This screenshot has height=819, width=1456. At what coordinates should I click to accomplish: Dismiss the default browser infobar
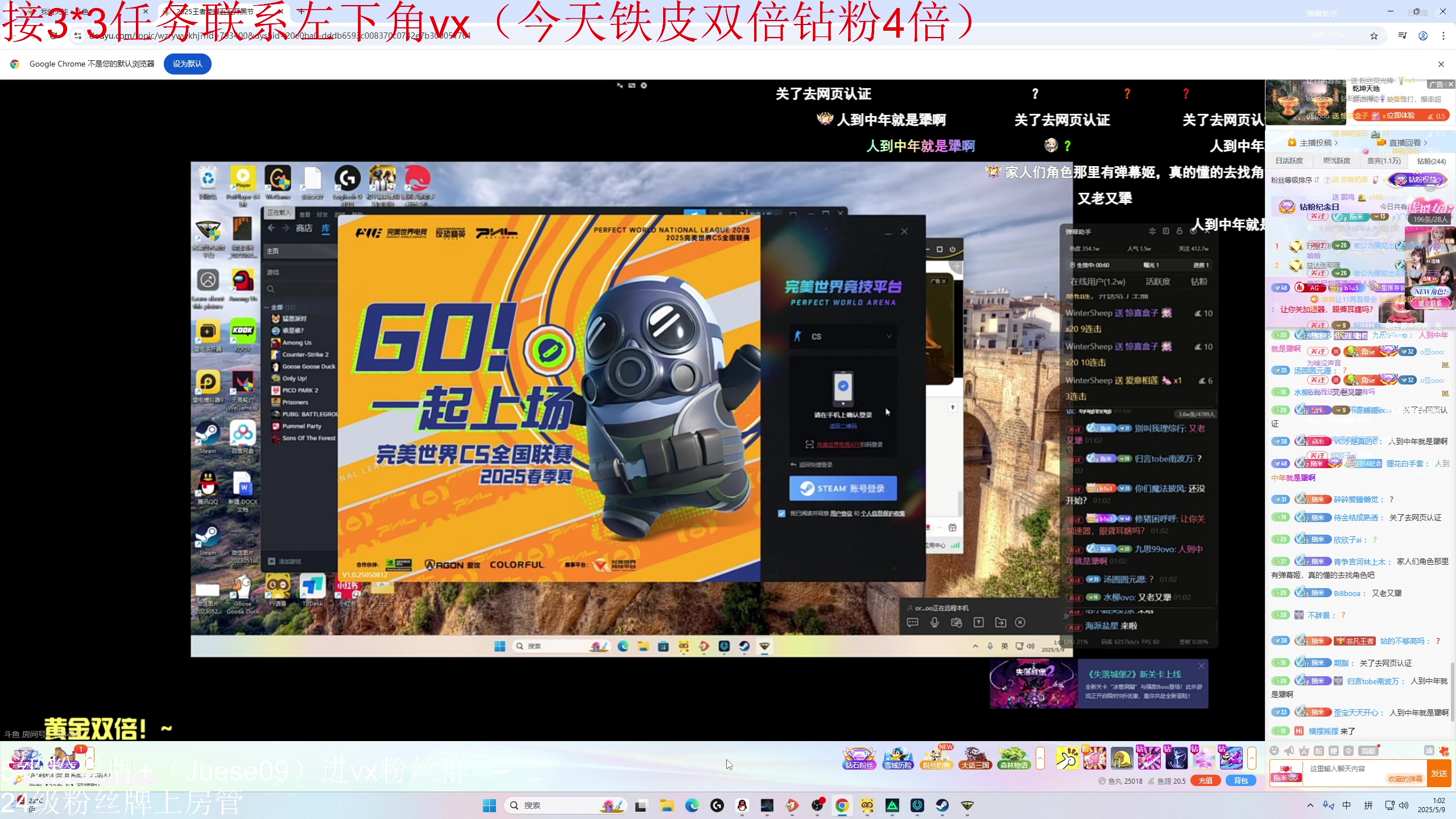click(1441, 64)
